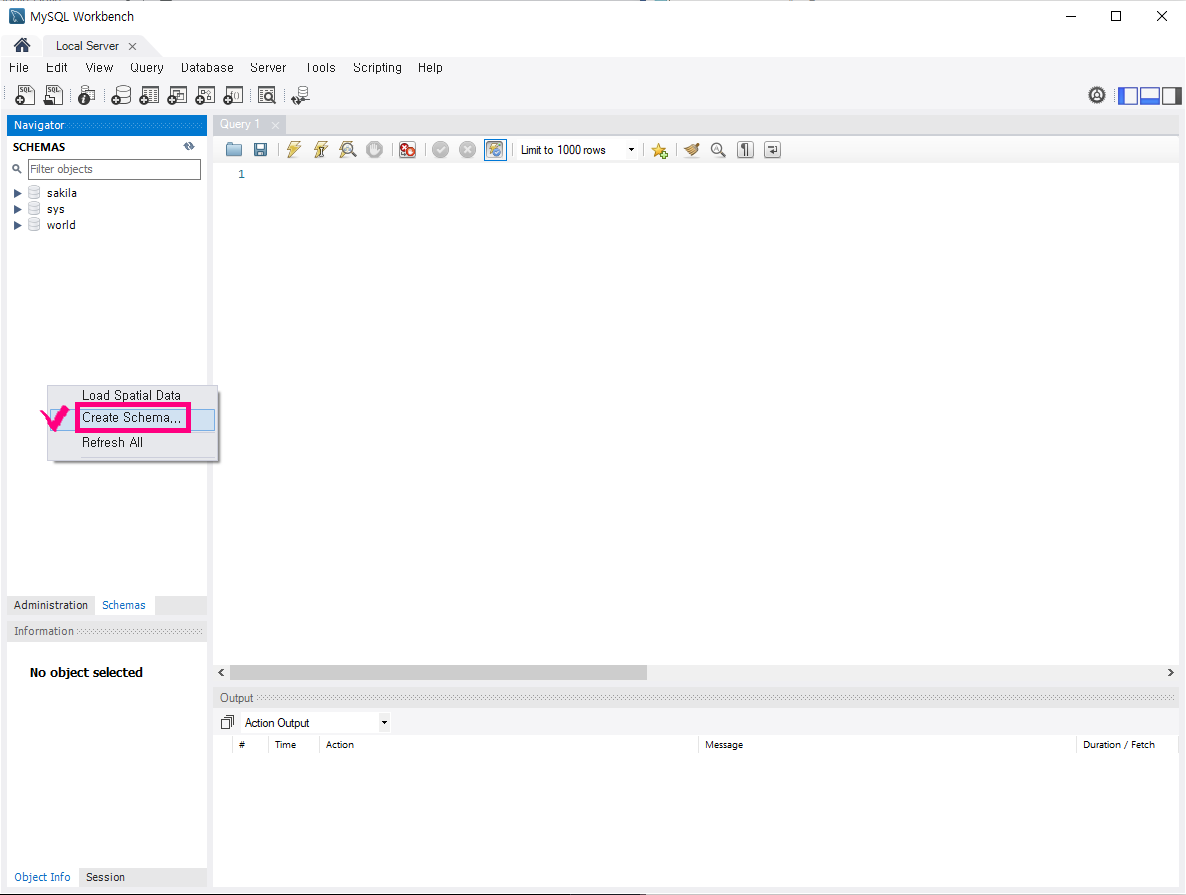Open a script file in query editor

[x=234, y=150]
